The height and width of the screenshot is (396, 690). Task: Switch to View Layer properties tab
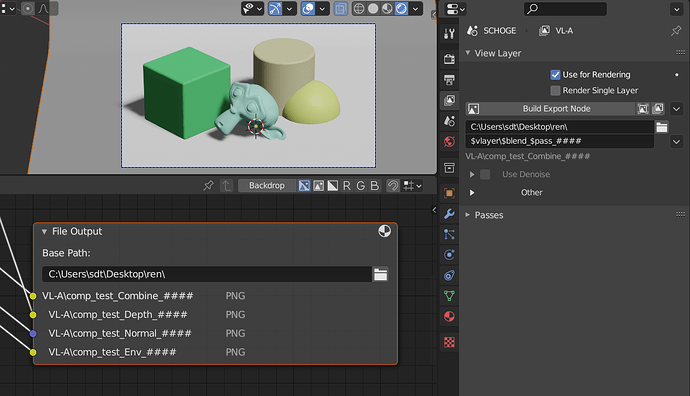click(449, 100)
